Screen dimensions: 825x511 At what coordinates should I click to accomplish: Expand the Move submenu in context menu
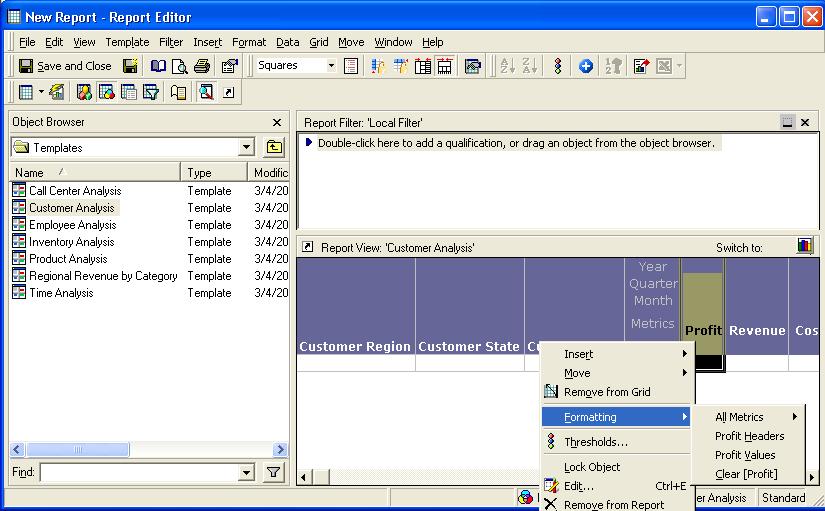point(618,373)
